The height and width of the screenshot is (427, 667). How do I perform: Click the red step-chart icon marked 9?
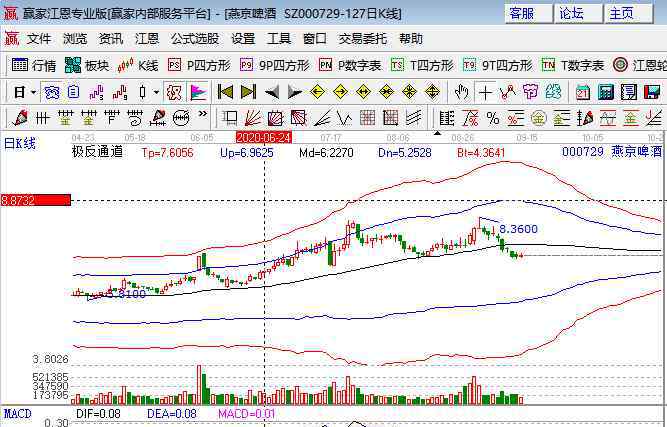pos(120,92)
